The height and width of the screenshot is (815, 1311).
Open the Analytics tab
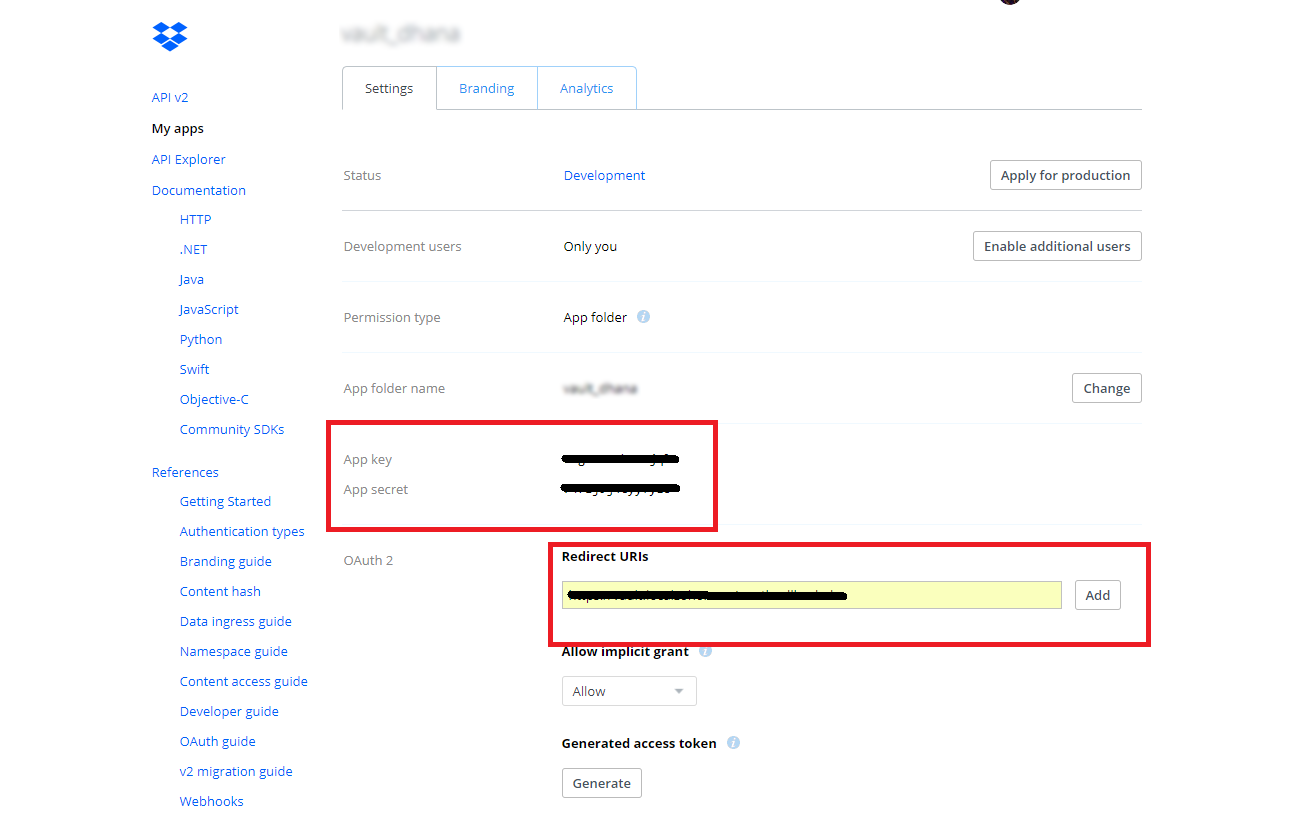click(586, 88)
